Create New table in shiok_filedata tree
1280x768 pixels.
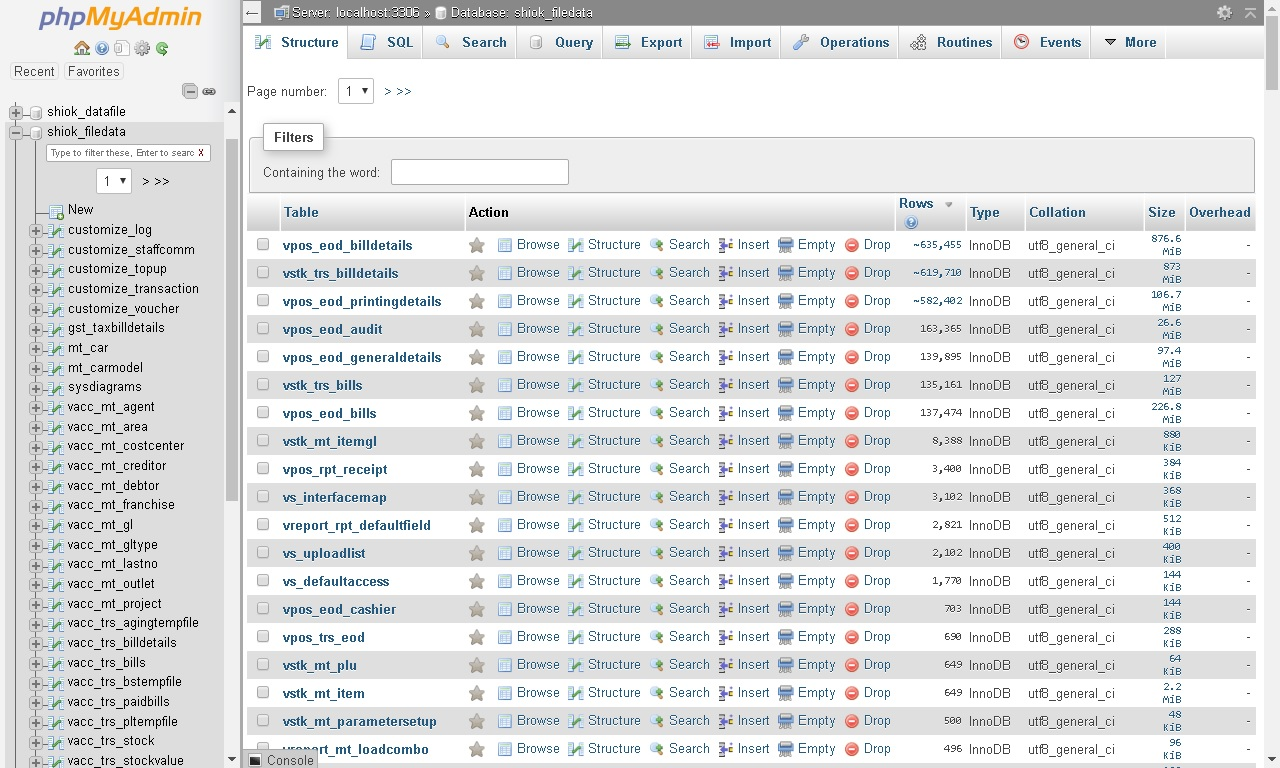[x=80, y=210]
